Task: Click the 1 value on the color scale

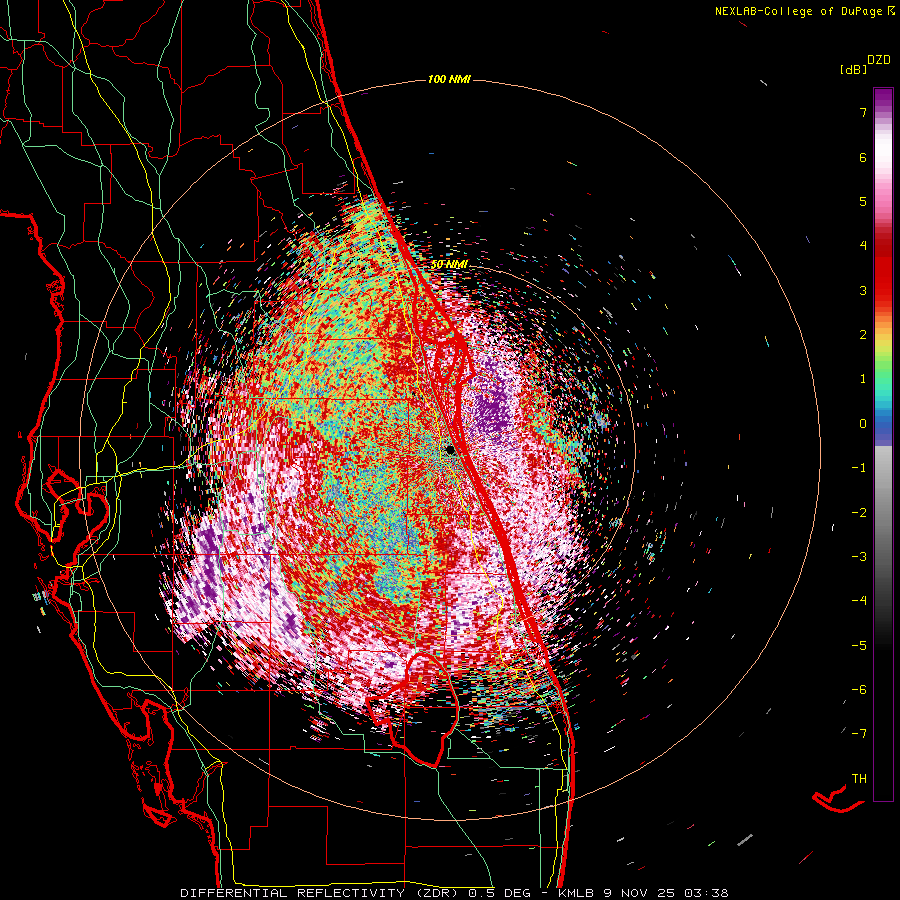Action: pyautogui.click(x=863, y=379)
